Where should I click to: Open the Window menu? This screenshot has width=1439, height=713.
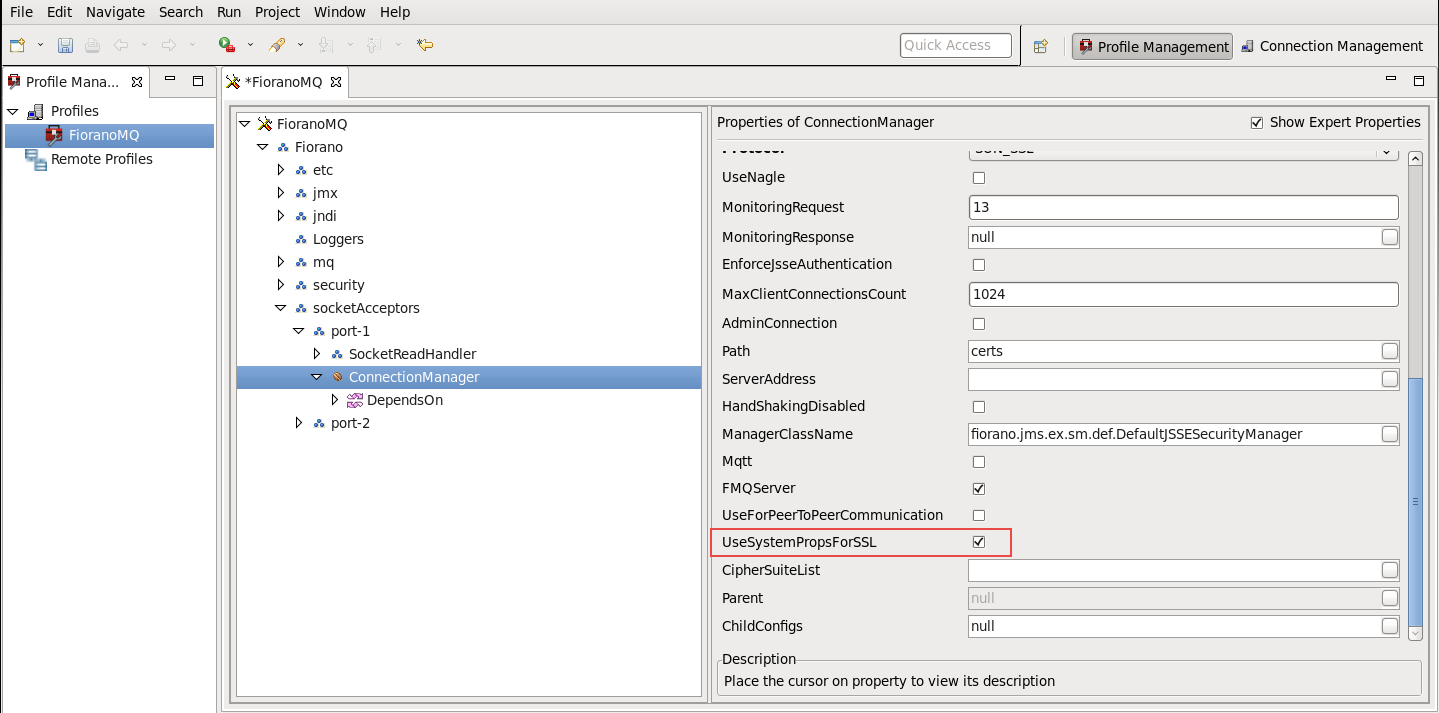tap(340, 12)
